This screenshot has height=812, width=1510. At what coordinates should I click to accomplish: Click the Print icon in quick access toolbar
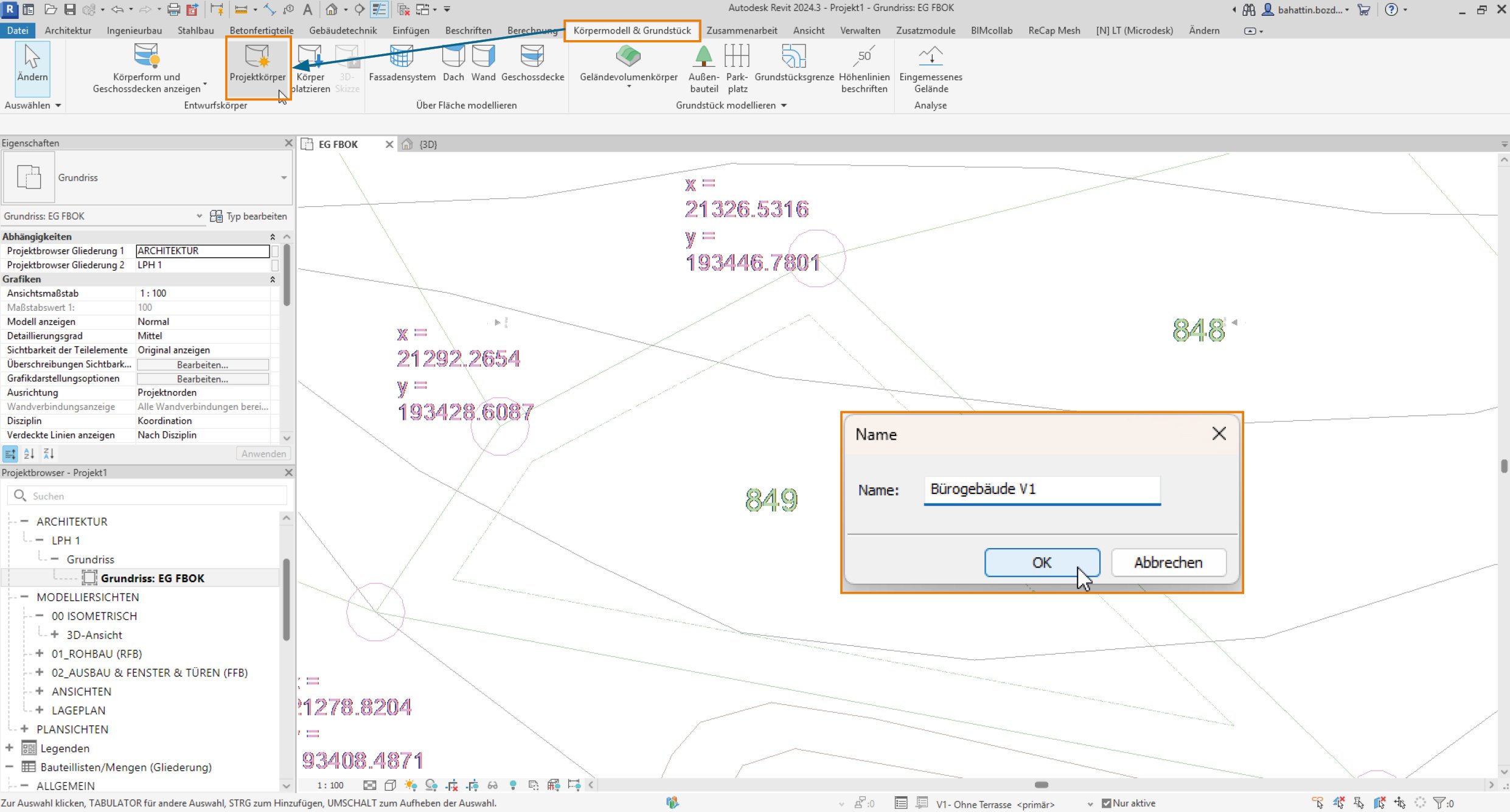173,9
